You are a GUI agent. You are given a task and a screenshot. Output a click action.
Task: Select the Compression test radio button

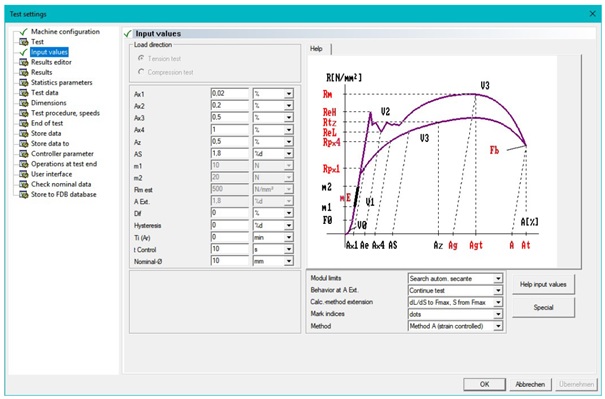click(141, 72)
